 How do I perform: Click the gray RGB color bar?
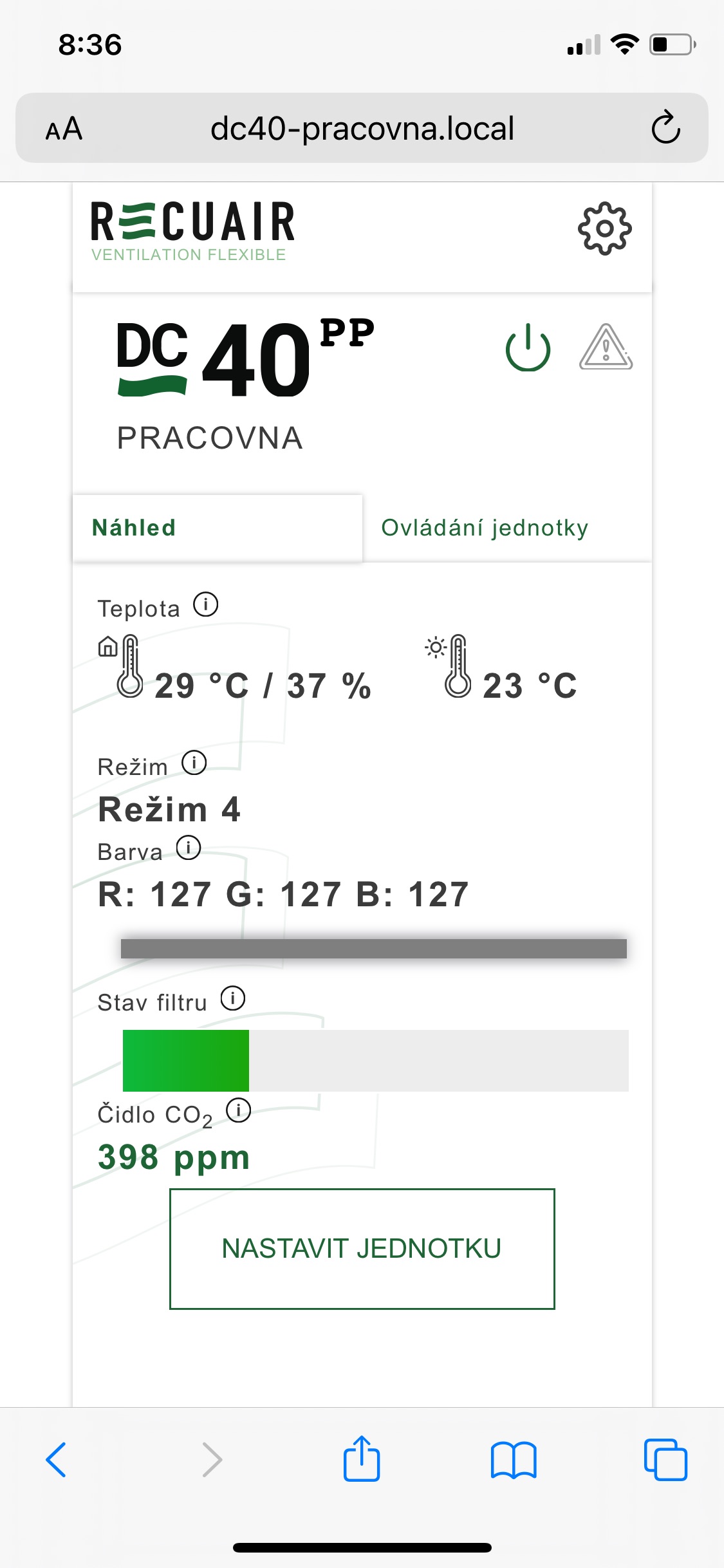(x=373, y=948)
